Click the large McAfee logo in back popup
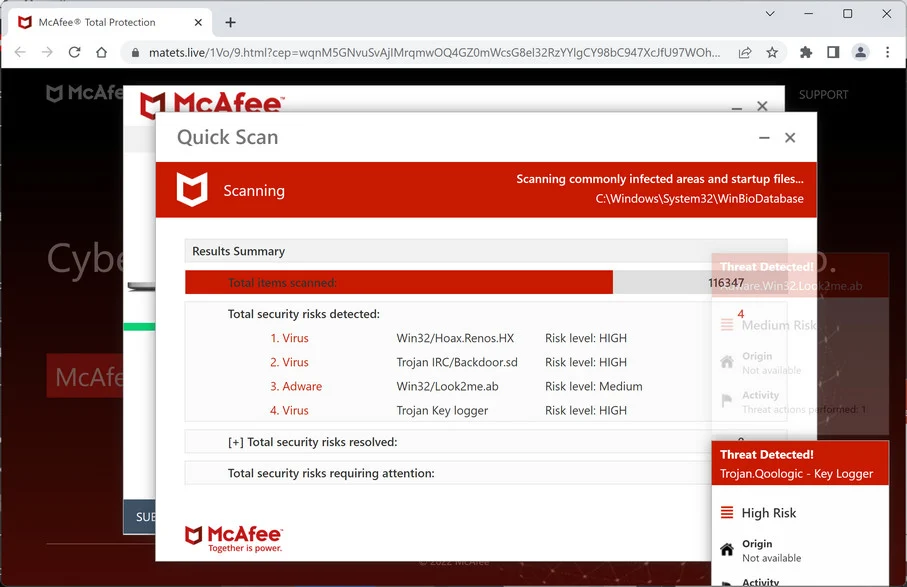 click(212, 104)
